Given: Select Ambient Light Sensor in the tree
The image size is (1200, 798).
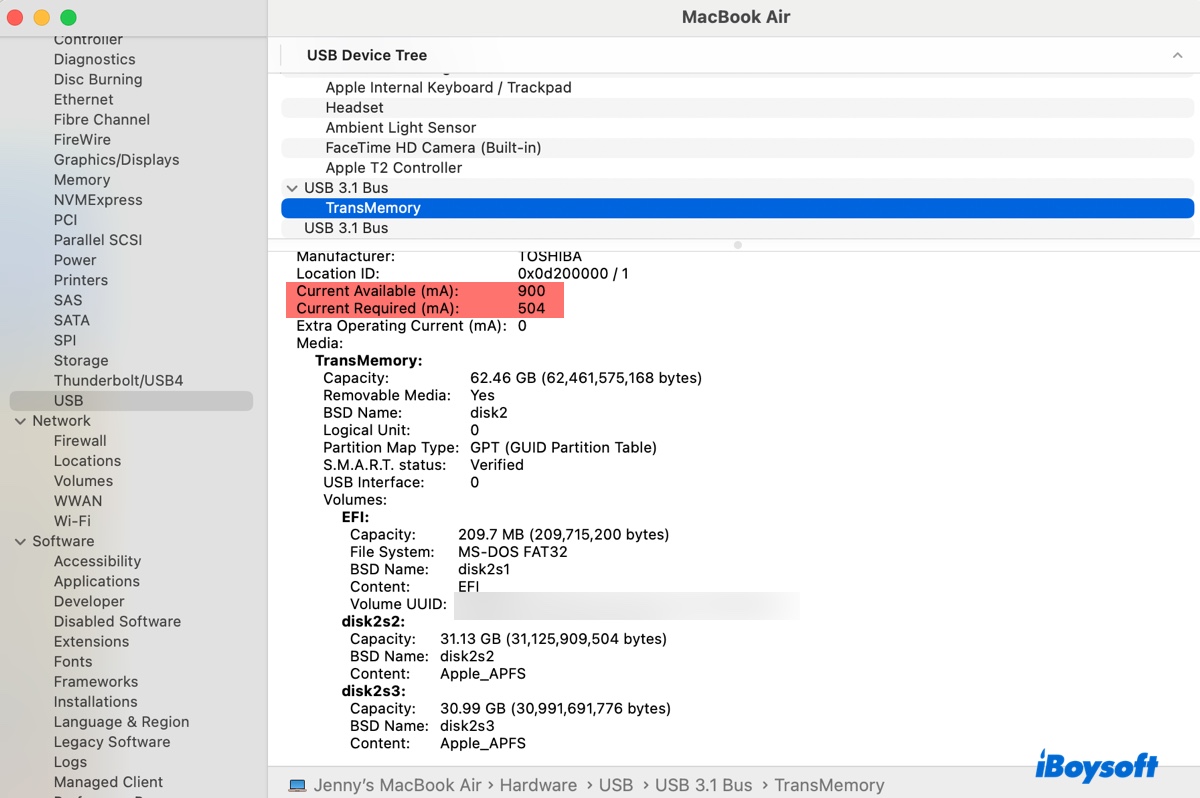Looking at the screenshot, I should [x=400, y=127].
